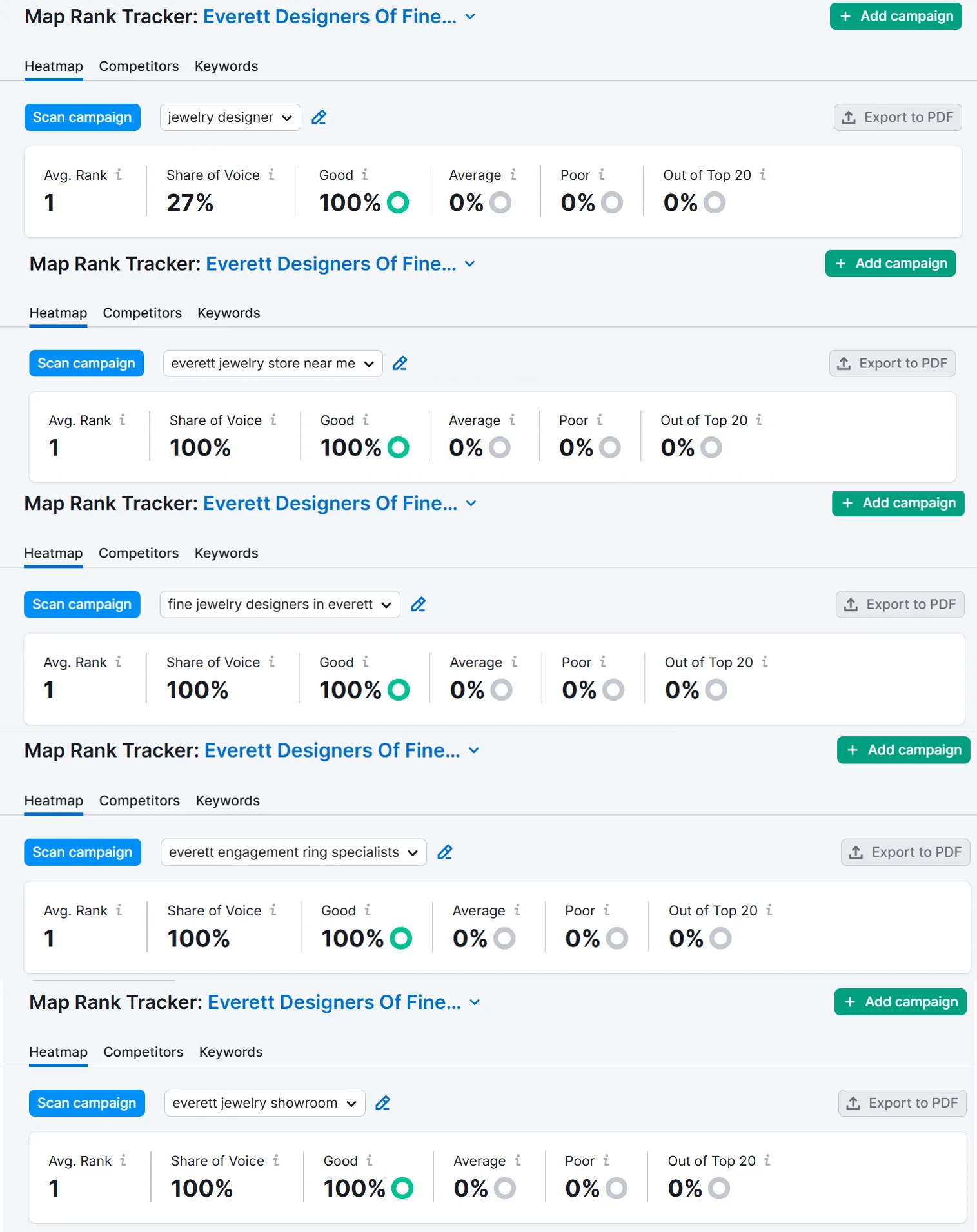
Task: Click info icon next to first Avg. Rank
Action: [x=119, y=175]
